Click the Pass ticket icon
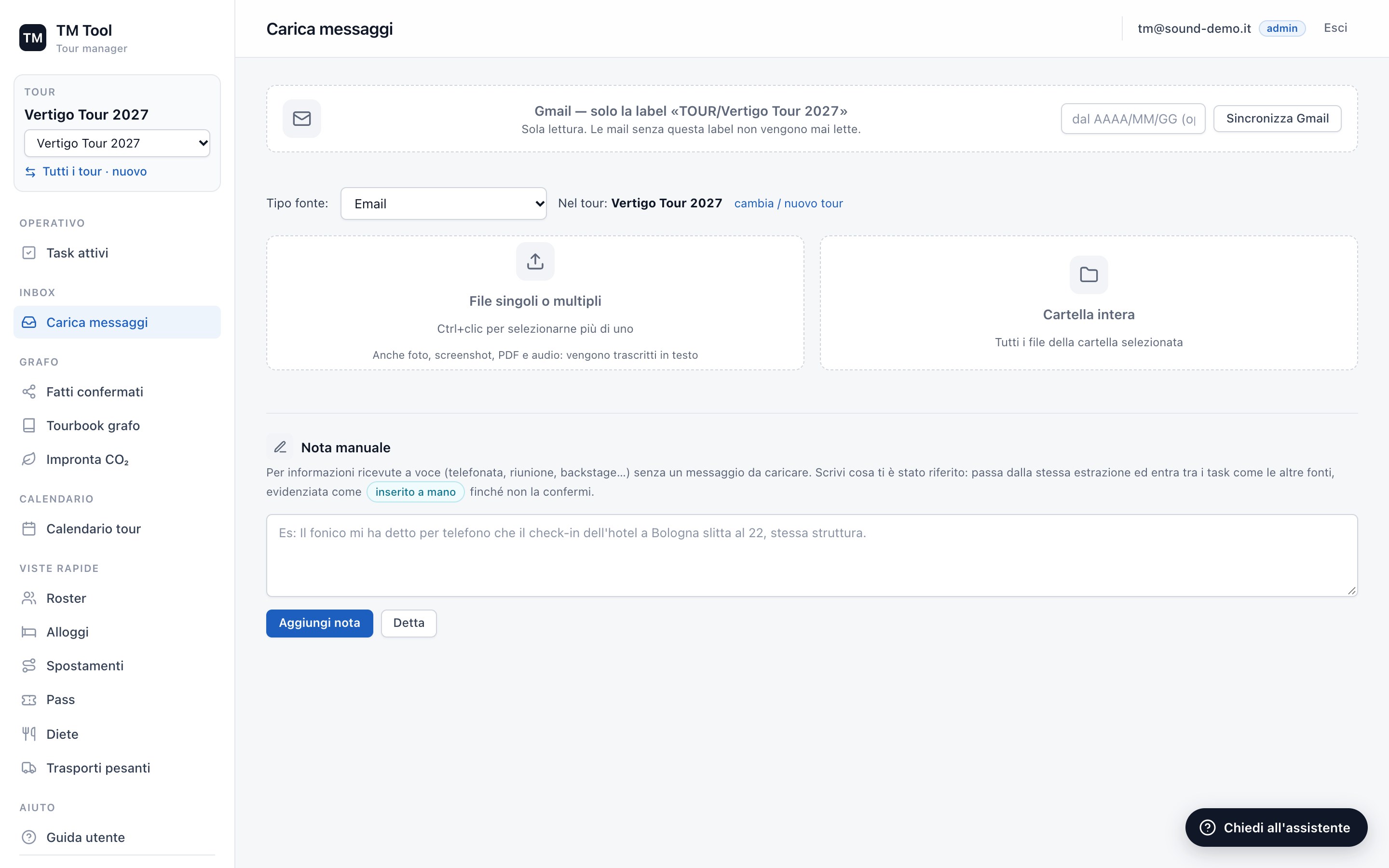This screenshot has height=868, width=1389. pyautogui.click(x=29, y=700)
